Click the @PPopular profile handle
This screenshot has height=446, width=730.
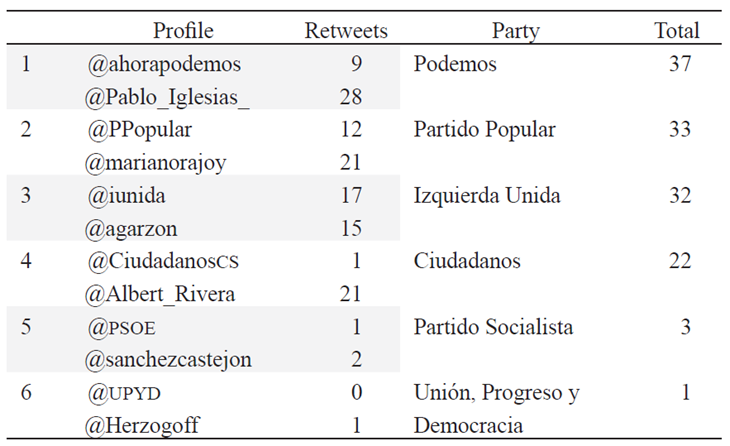pyautogui.click(x=140, y=131)
